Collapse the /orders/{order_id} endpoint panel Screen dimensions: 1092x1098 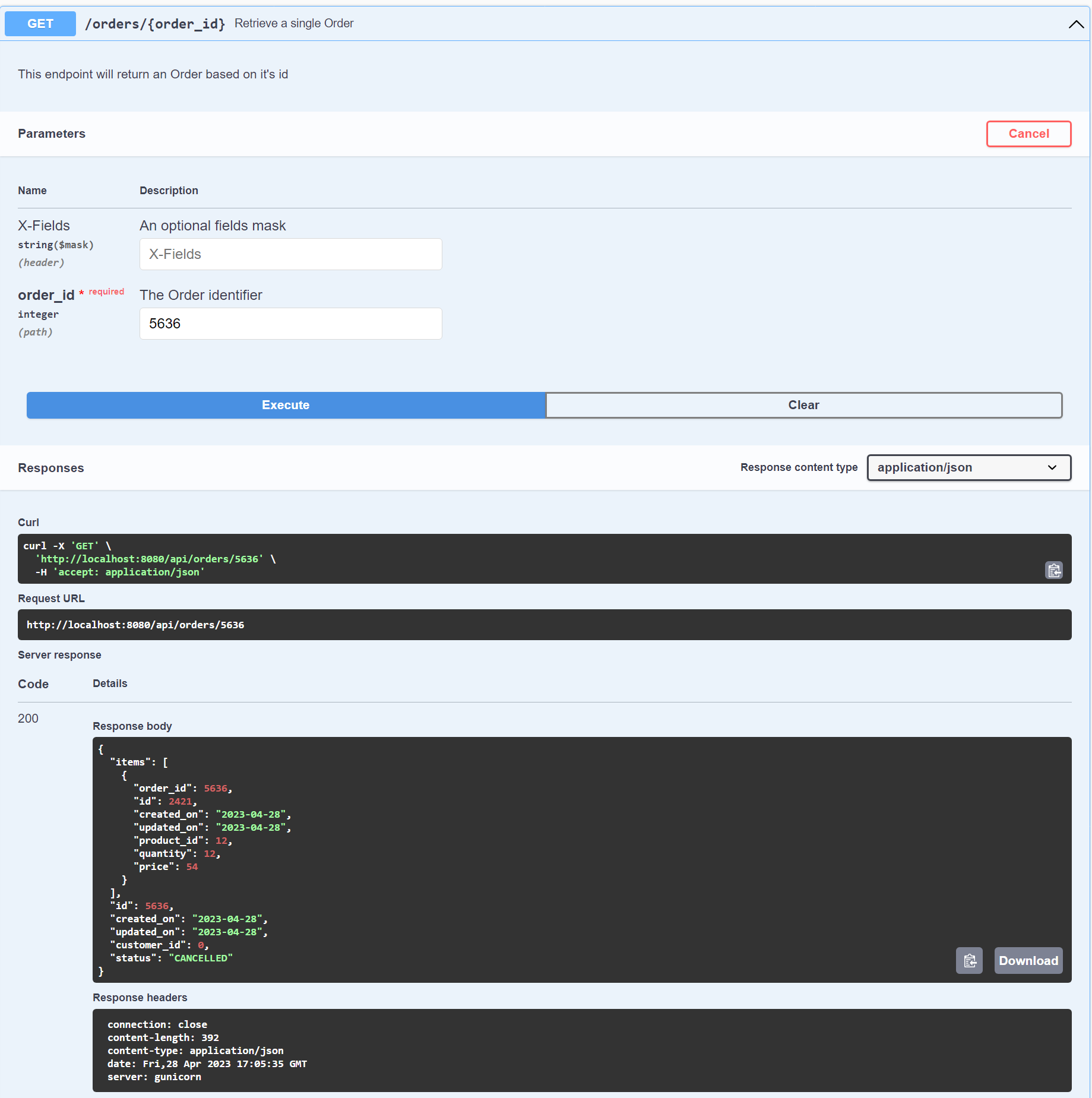[1075, 24]
